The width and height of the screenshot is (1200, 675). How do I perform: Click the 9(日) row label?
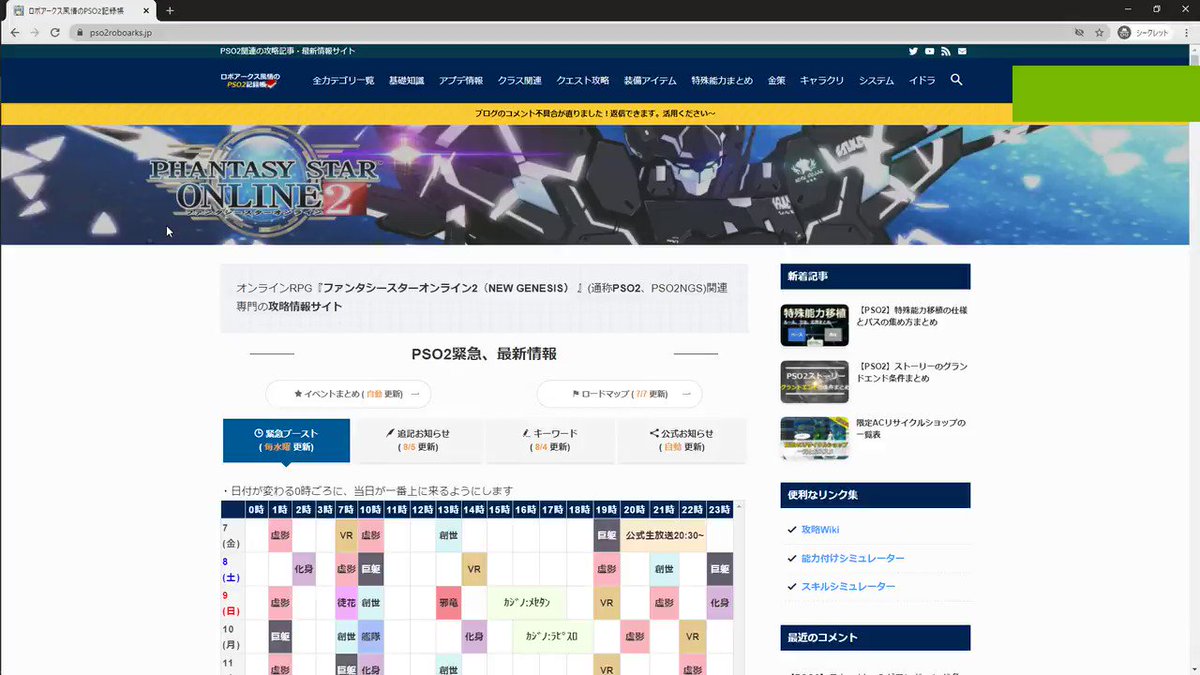pos(231,603)
